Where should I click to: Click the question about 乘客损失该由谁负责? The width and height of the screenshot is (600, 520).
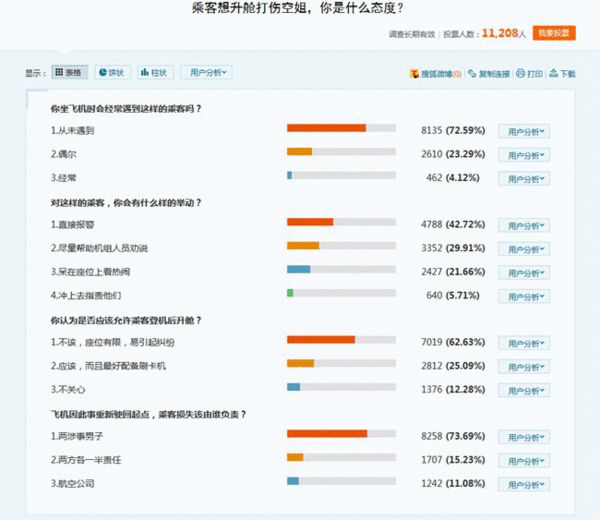click(x=148, y=414)
